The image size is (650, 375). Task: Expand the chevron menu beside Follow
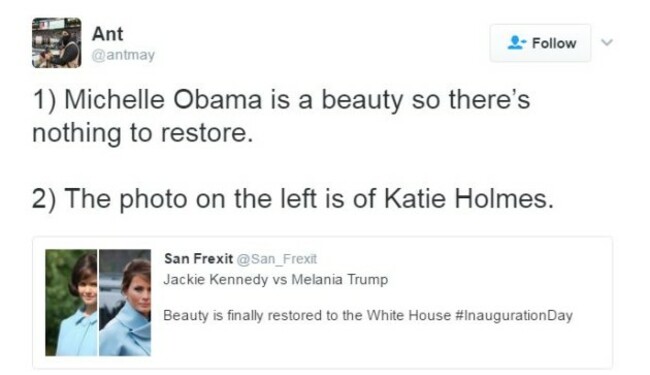point(607,42)
